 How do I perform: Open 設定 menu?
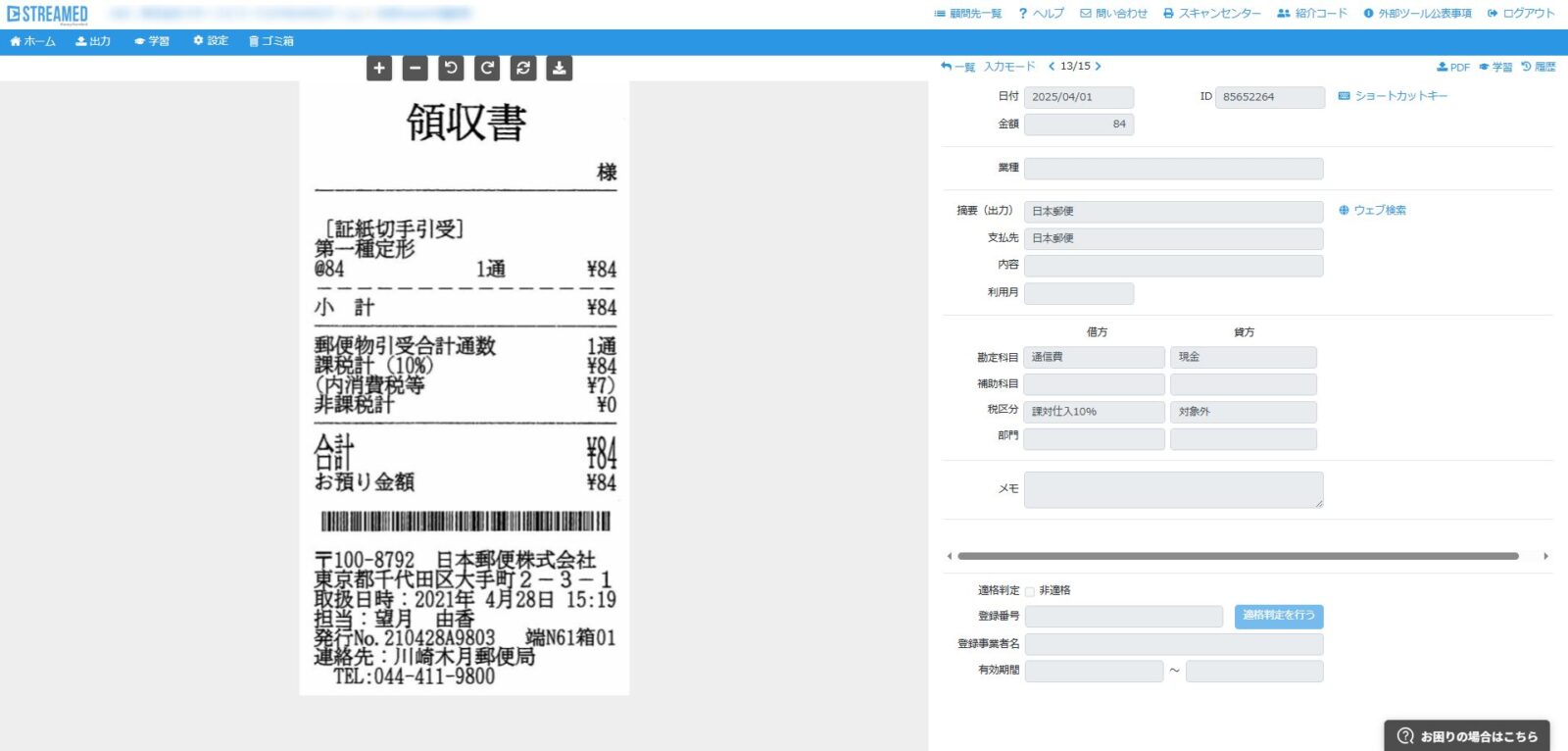(x=211, y=41)
